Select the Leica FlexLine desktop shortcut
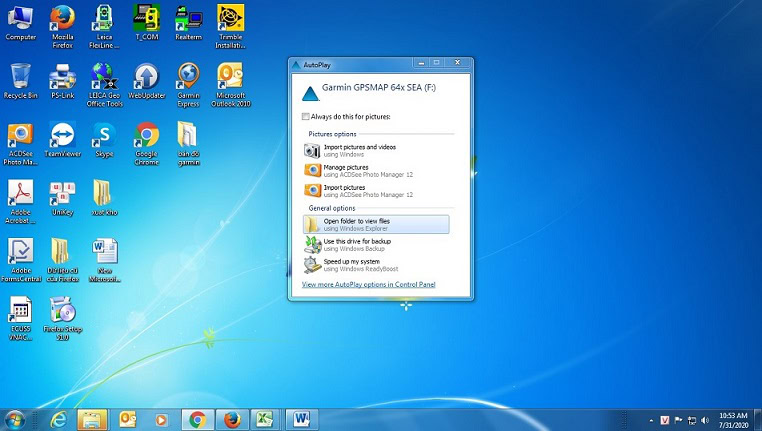Image resolution: width=762 pixels, height=431 pixels. click(x=104, y=27)
